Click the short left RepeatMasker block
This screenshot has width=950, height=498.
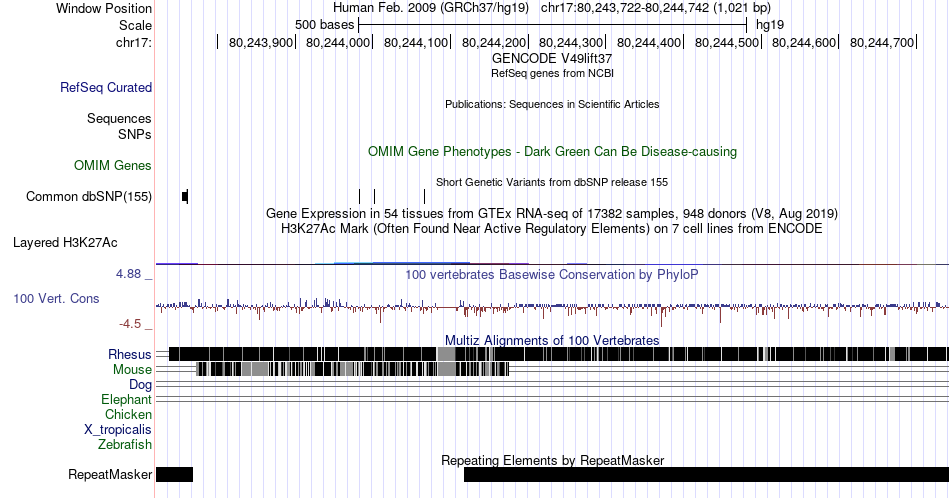(x=174, y=474)
